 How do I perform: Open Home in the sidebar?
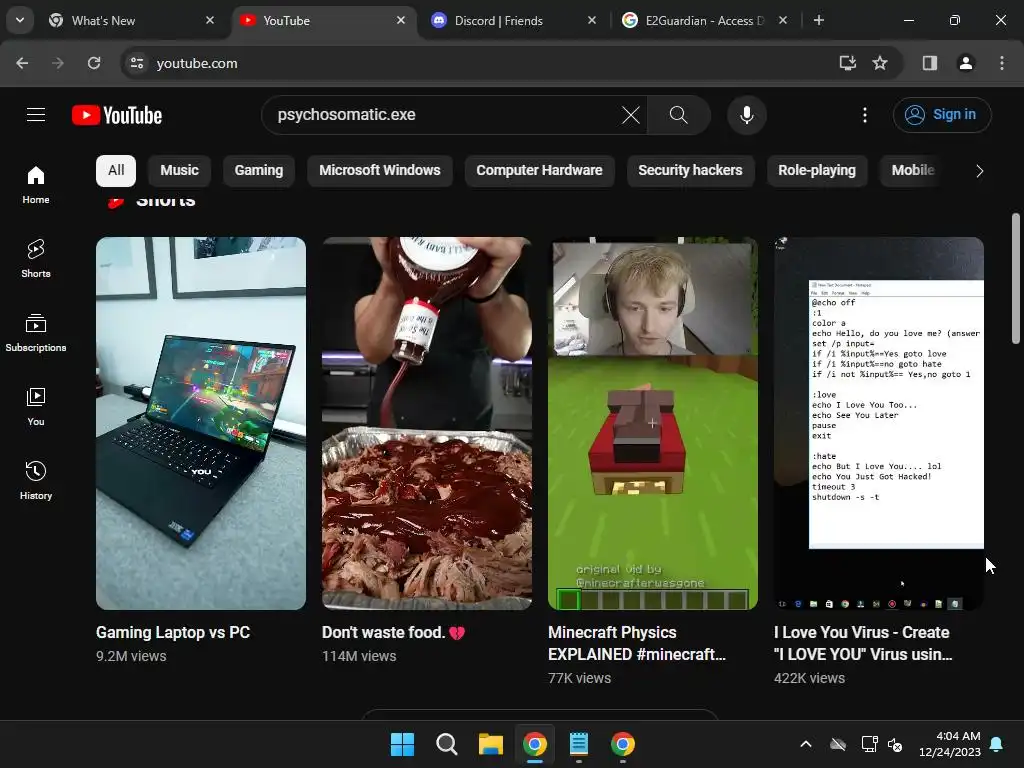[x=36, y=185]
